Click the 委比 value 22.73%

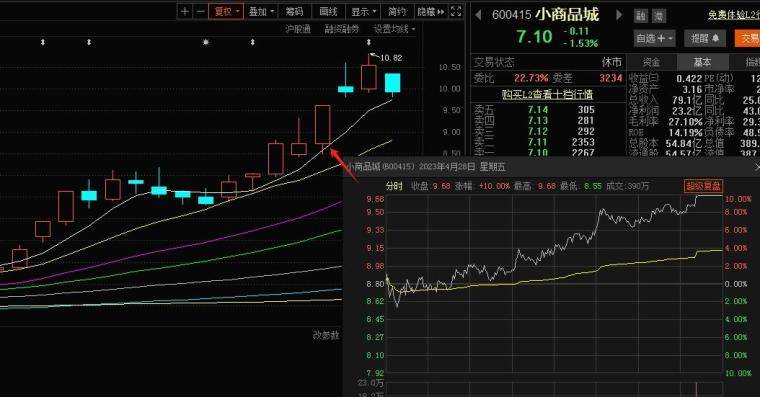[x=531, y=78]
